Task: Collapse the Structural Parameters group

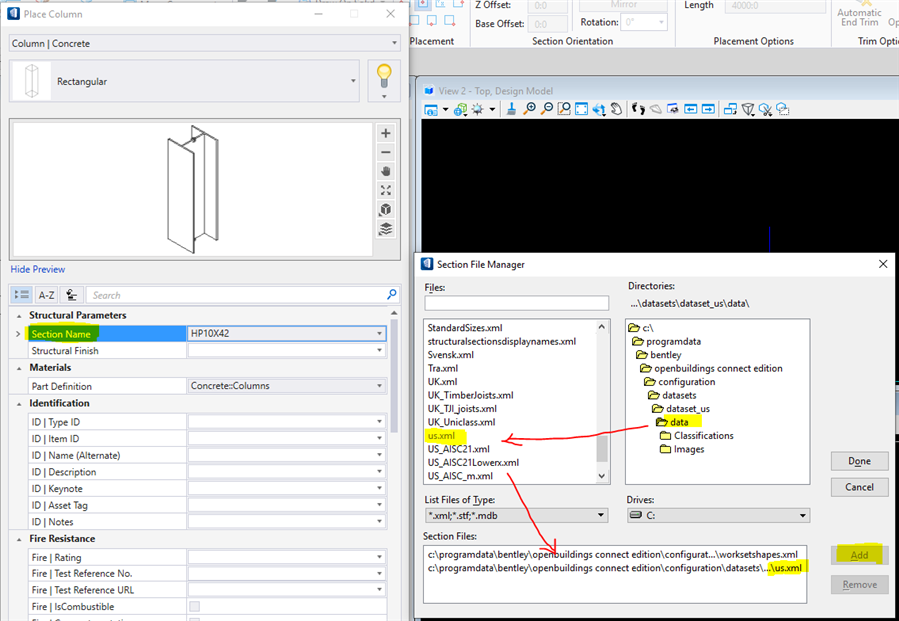Action: click(21, 315)
